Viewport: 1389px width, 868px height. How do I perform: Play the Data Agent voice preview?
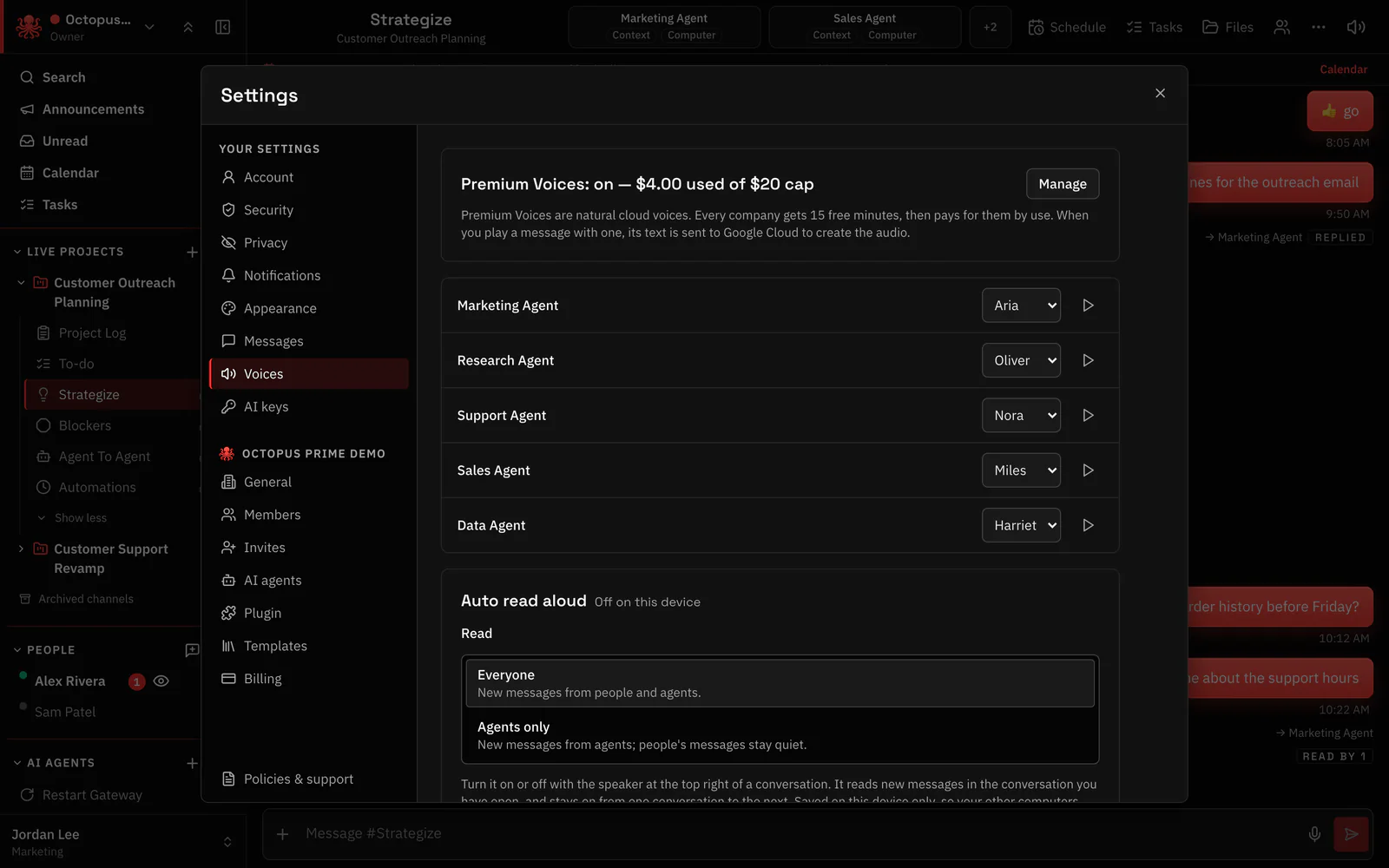coord(1088,525)
